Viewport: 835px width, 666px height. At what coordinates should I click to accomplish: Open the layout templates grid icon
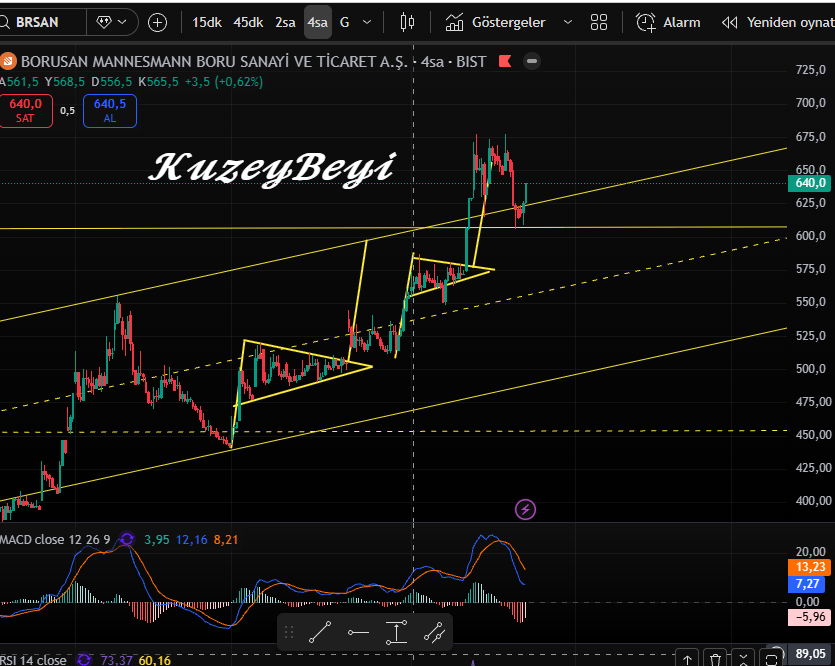pyautogui.click(x=599, y=22)
